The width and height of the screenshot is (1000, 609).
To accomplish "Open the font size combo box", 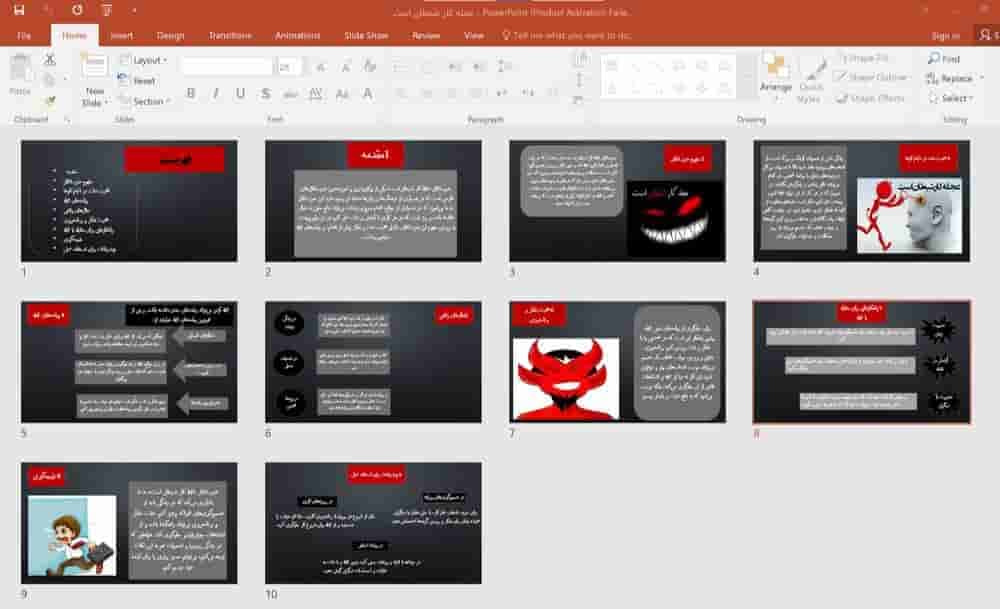I will pyautogui.click(x=289, y=66).
